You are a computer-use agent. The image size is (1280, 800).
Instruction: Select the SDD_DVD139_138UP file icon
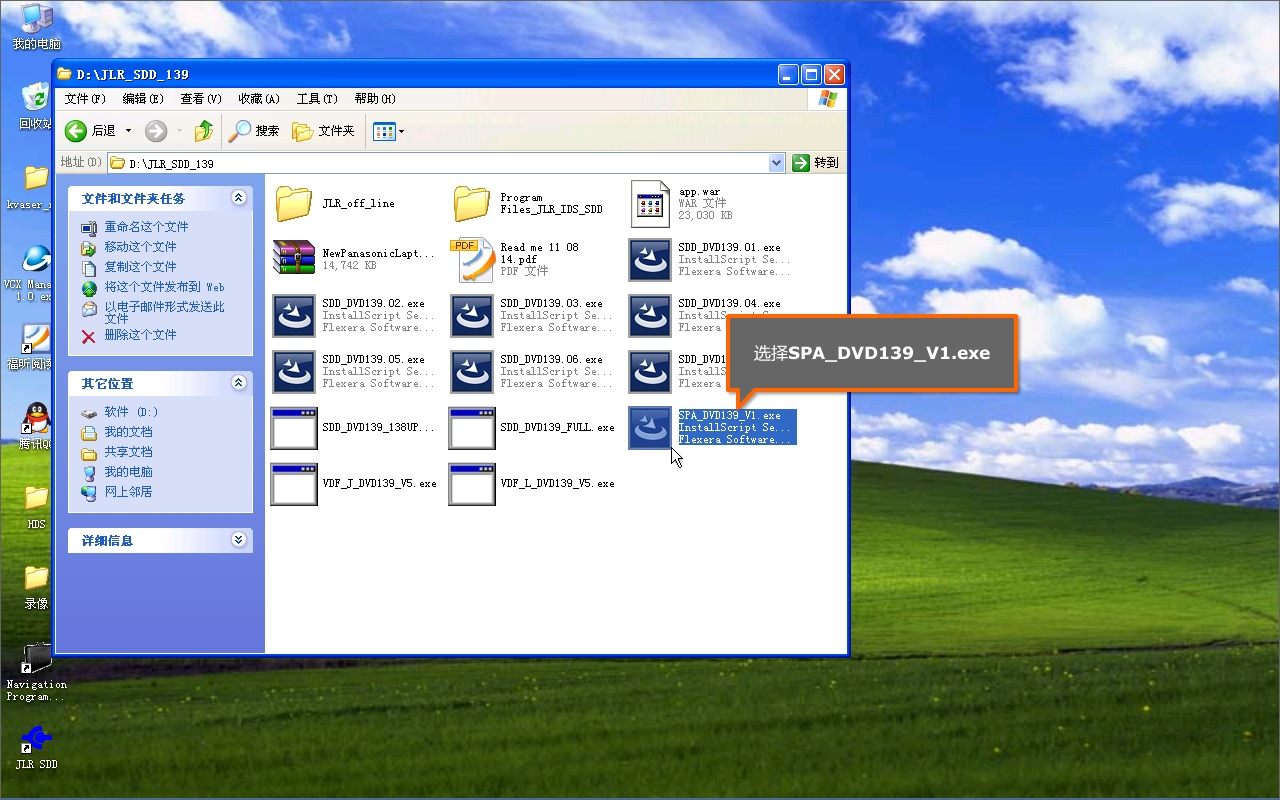294,428
